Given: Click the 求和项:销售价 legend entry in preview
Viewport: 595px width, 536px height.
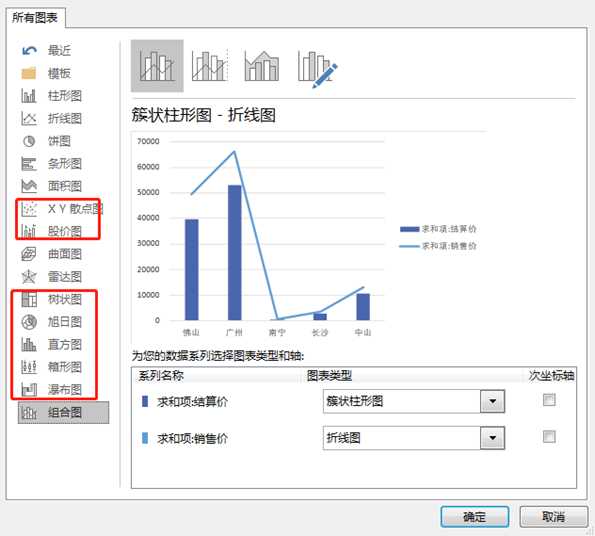Looking at the screenshot, I should [438, 246].
